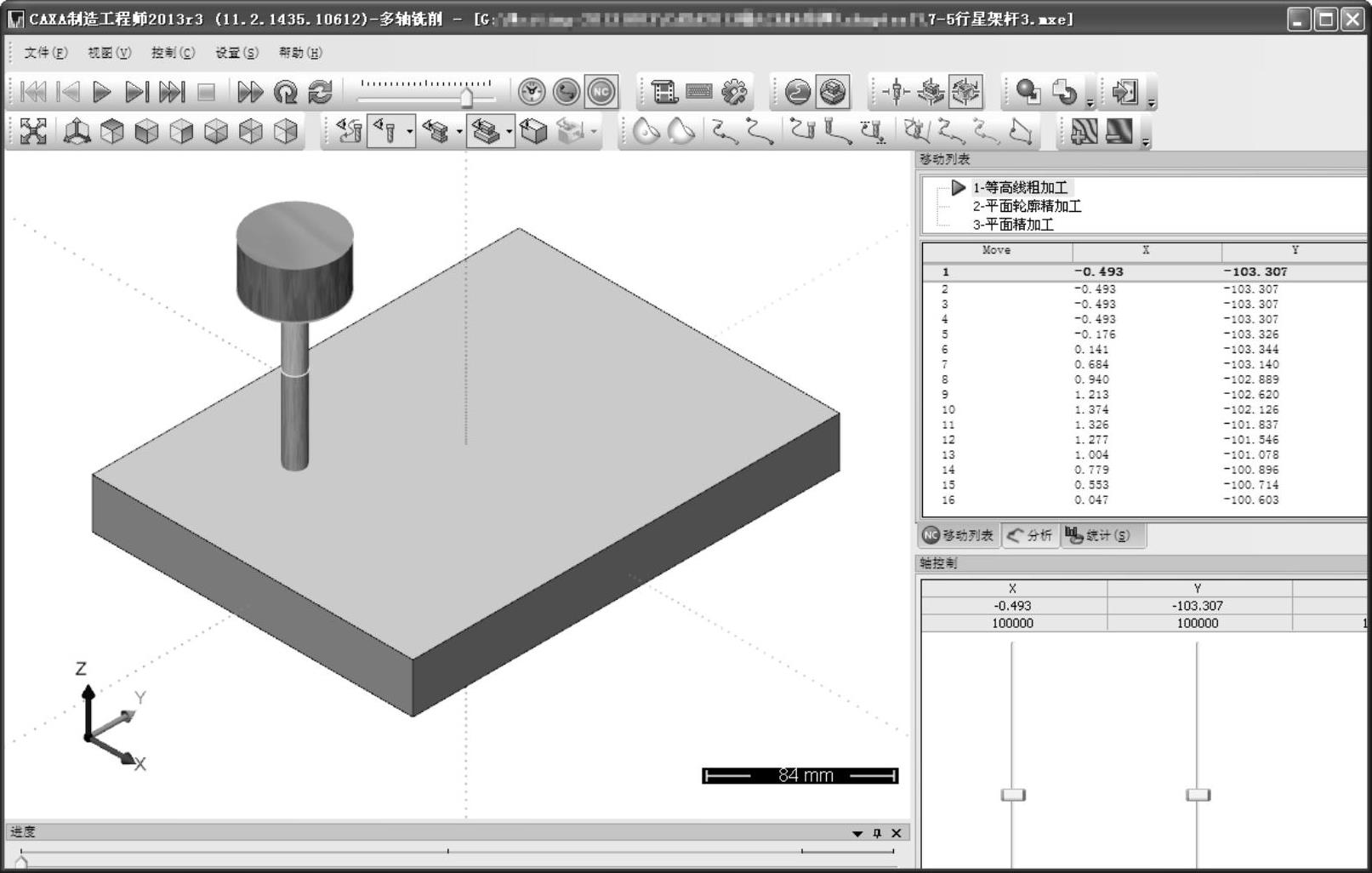Switch to the 分析 tab
Image resolution: width=1372 pixels, height=873 pixels.
pos(1030,535)
